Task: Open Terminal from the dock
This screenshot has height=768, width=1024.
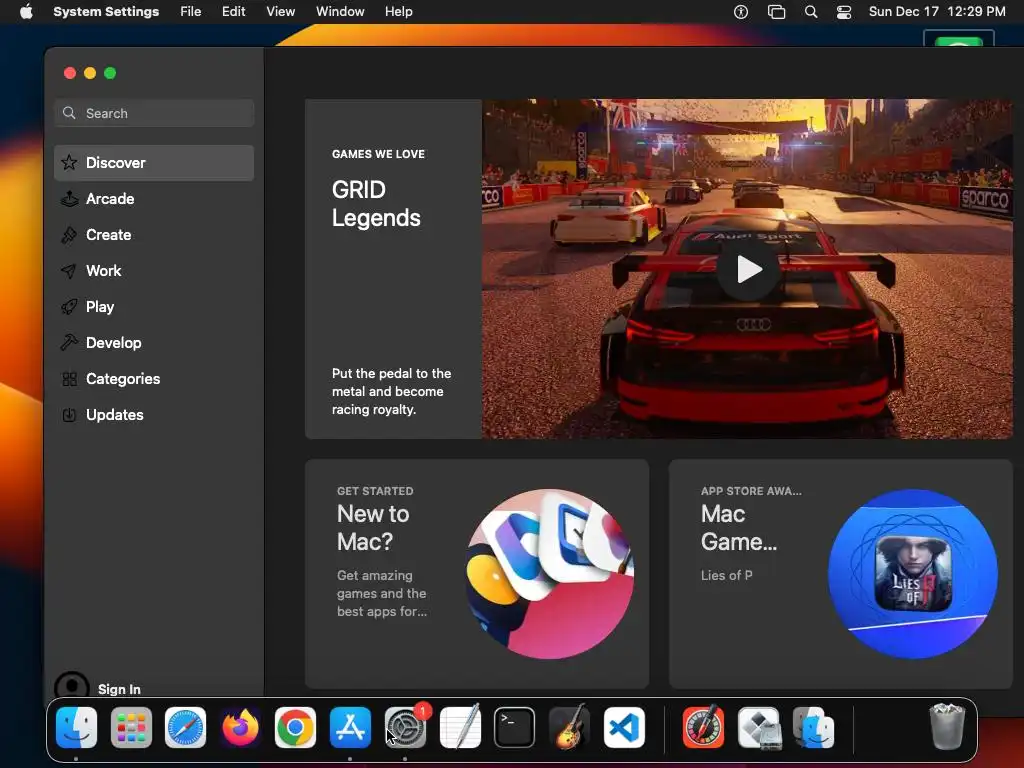Action: tap(515, 727)
